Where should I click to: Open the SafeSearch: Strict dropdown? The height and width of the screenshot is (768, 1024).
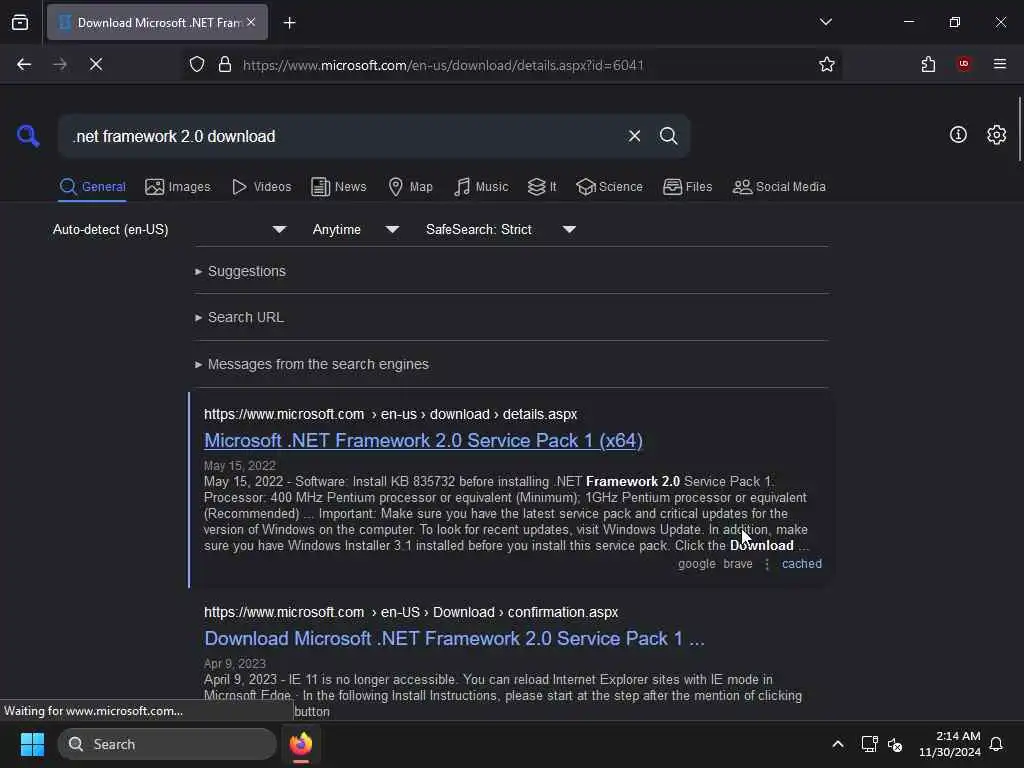point(500,229)
